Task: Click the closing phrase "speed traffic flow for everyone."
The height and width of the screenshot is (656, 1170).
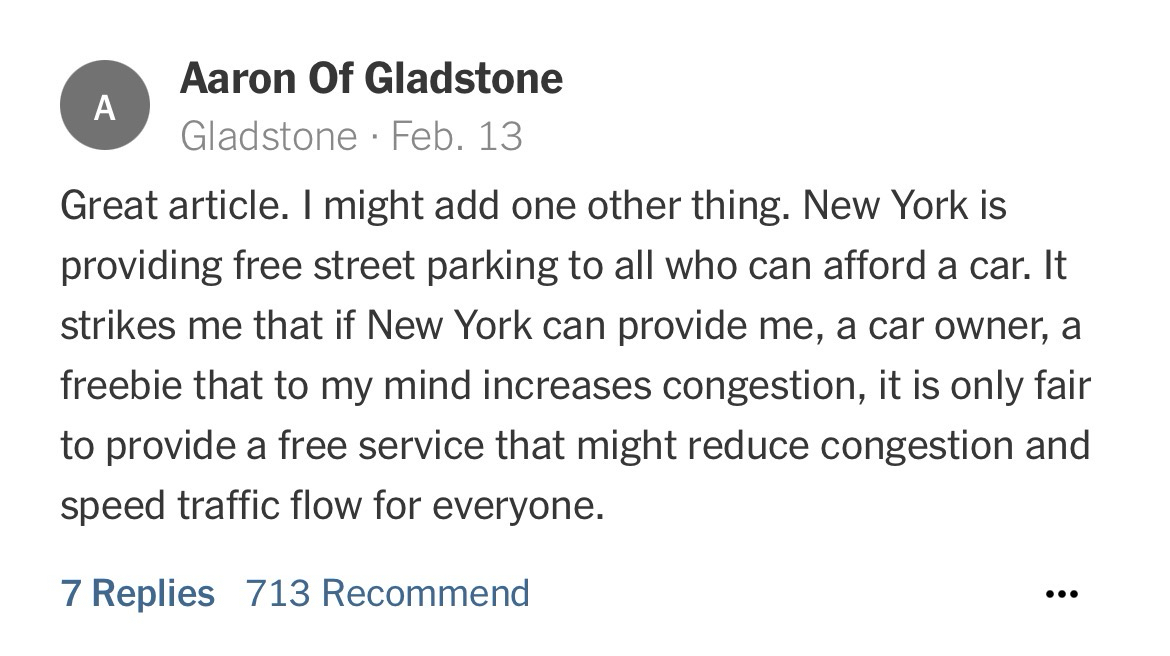Action: [332, 506]
